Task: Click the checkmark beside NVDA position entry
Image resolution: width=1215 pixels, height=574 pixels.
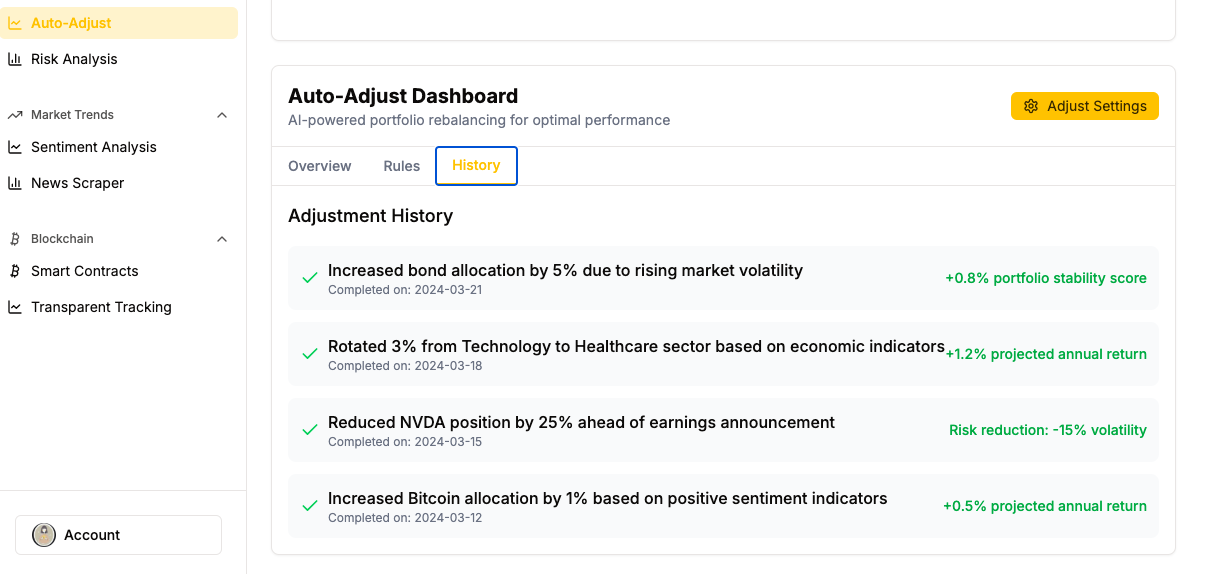Action: coord(310,430)
